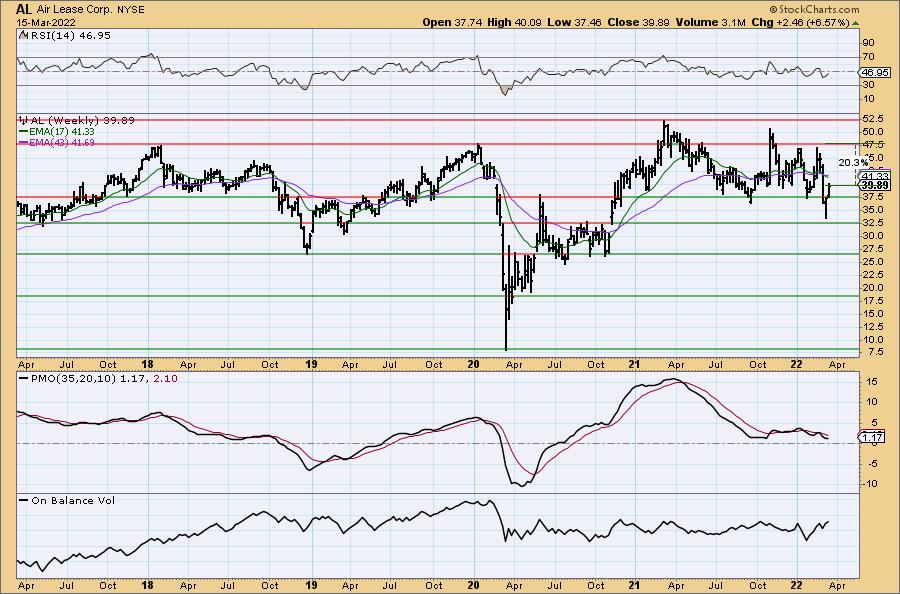Screen dimensions: 900x594
Task: Click the RSI 70 axis label
Action: coord(868,57)
